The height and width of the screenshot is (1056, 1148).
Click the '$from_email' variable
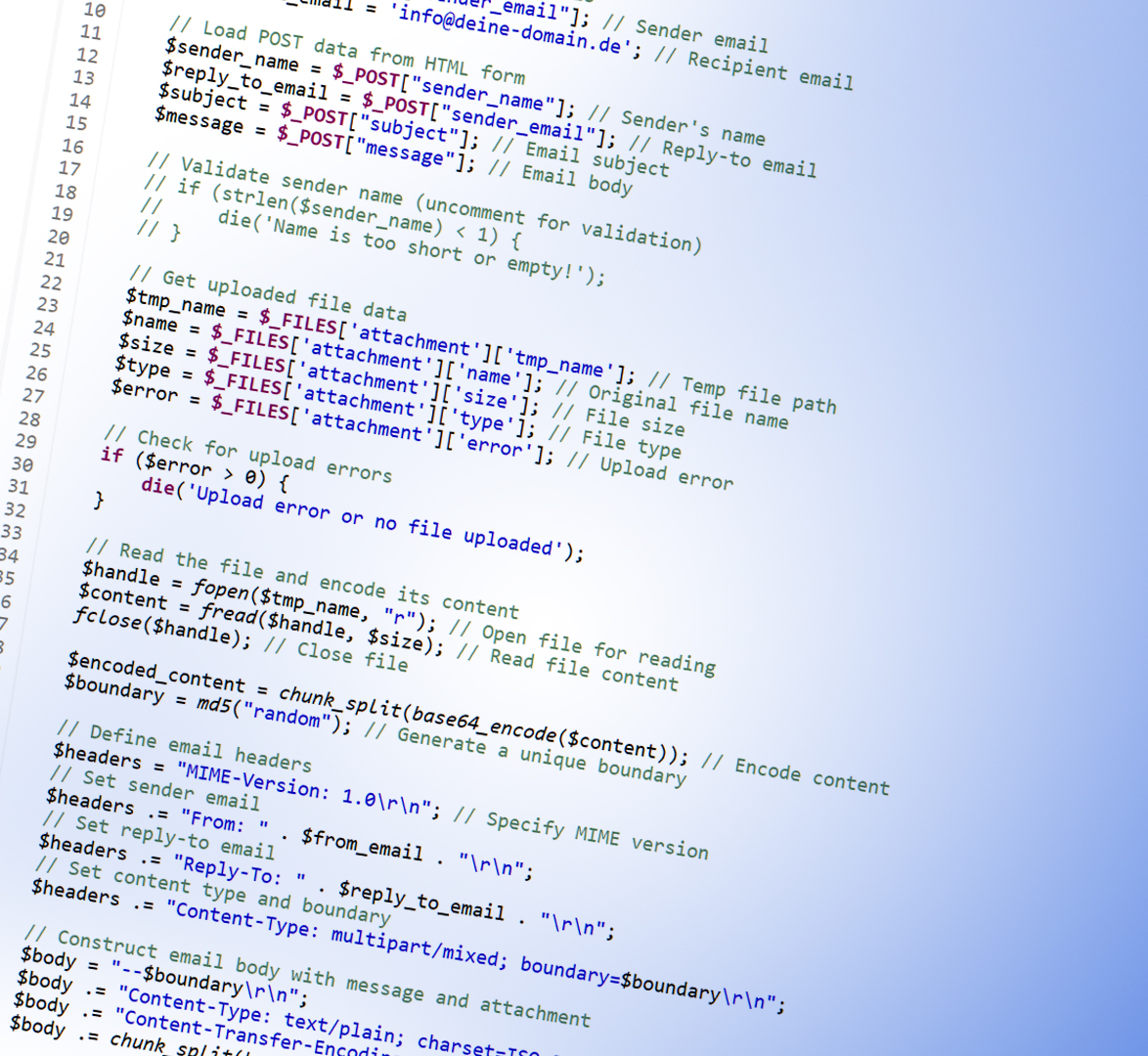point(363,844)
